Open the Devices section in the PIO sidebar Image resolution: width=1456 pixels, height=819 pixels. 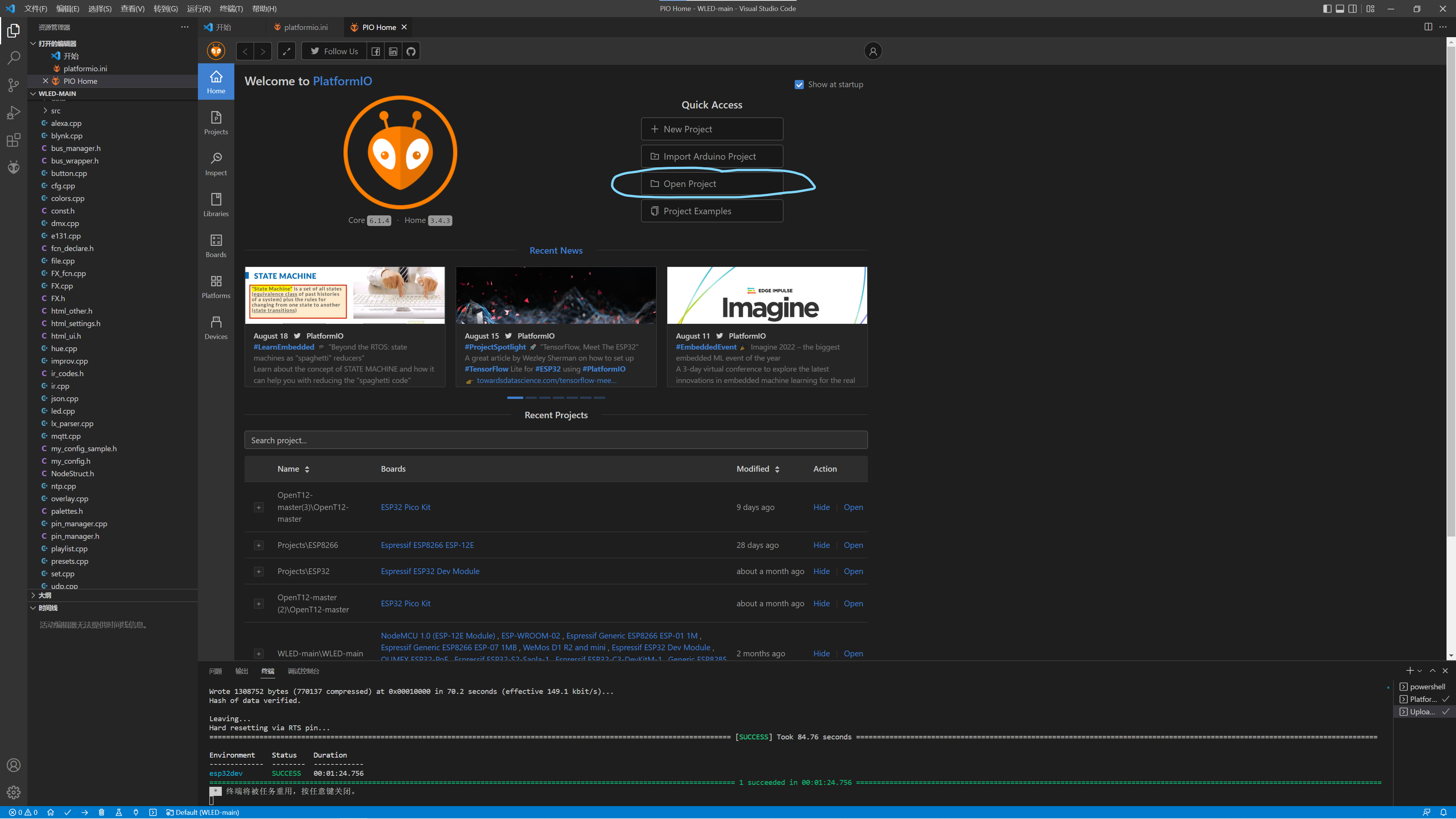[216, 327]
